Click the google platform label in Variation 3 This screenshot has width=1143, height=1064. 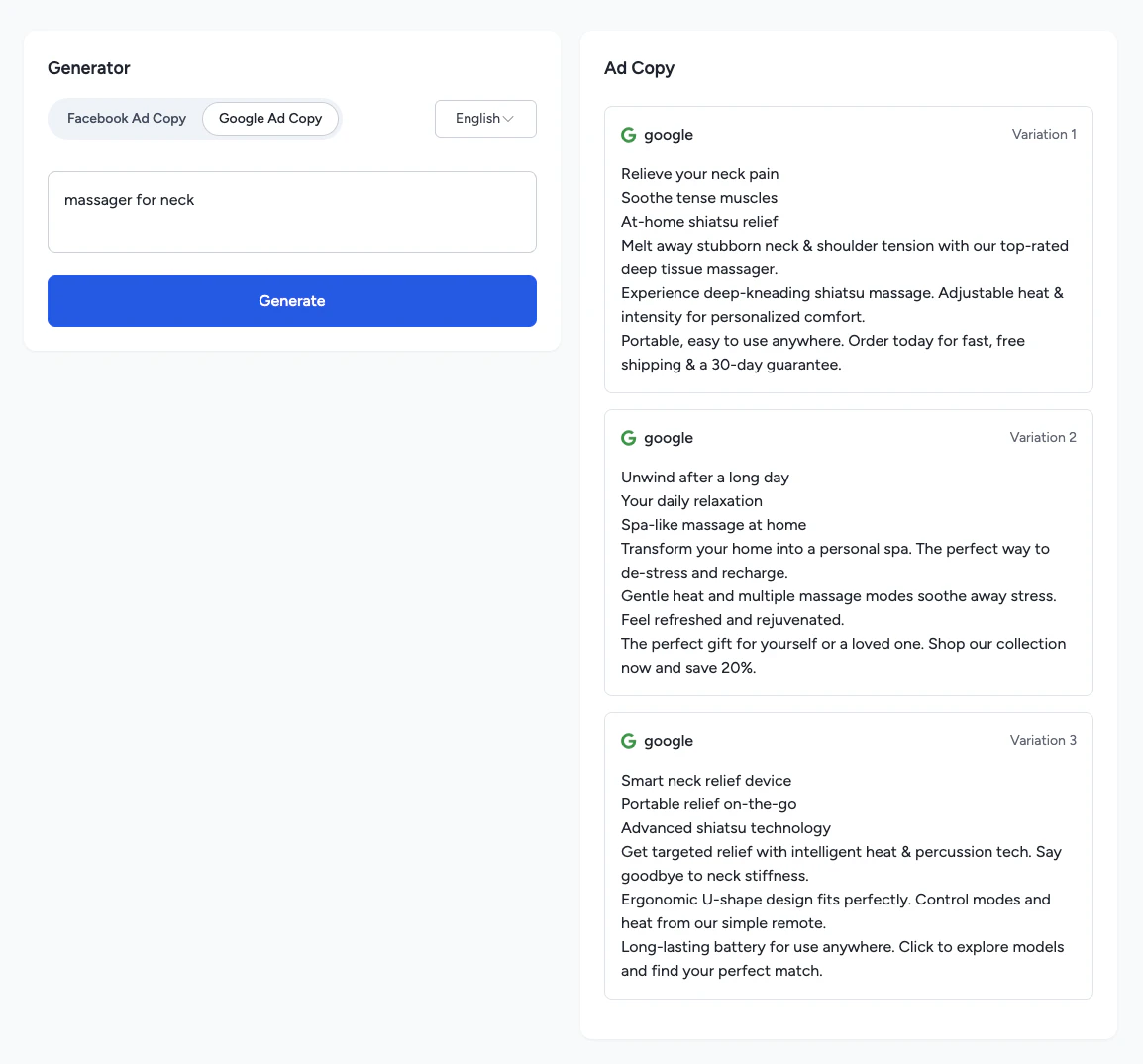(668, 741)
